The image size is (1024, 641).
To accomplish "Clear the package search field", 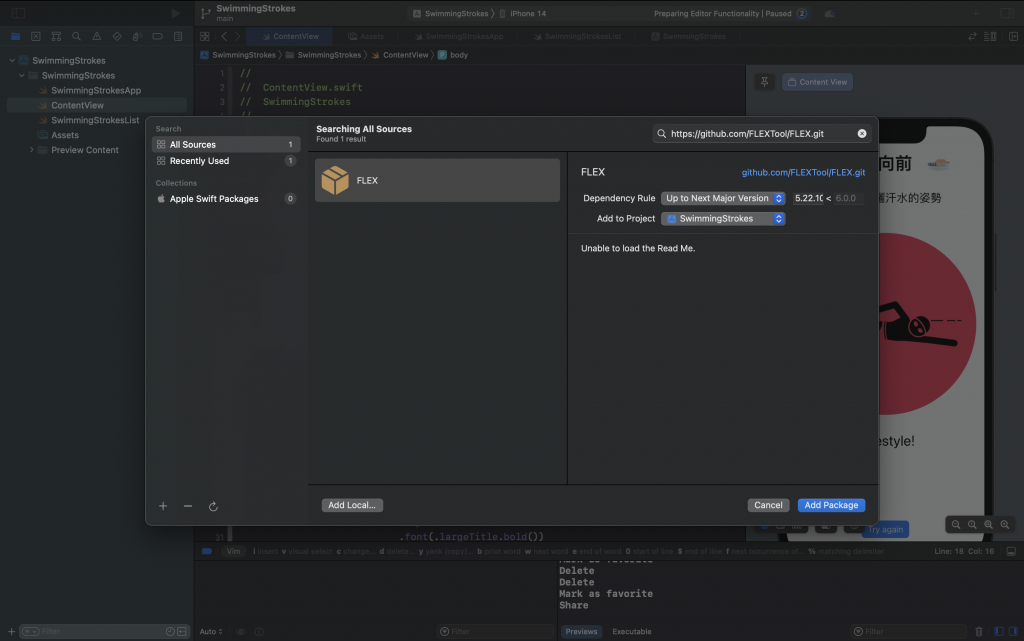I will pyautogui.click(x=862, y=133).
